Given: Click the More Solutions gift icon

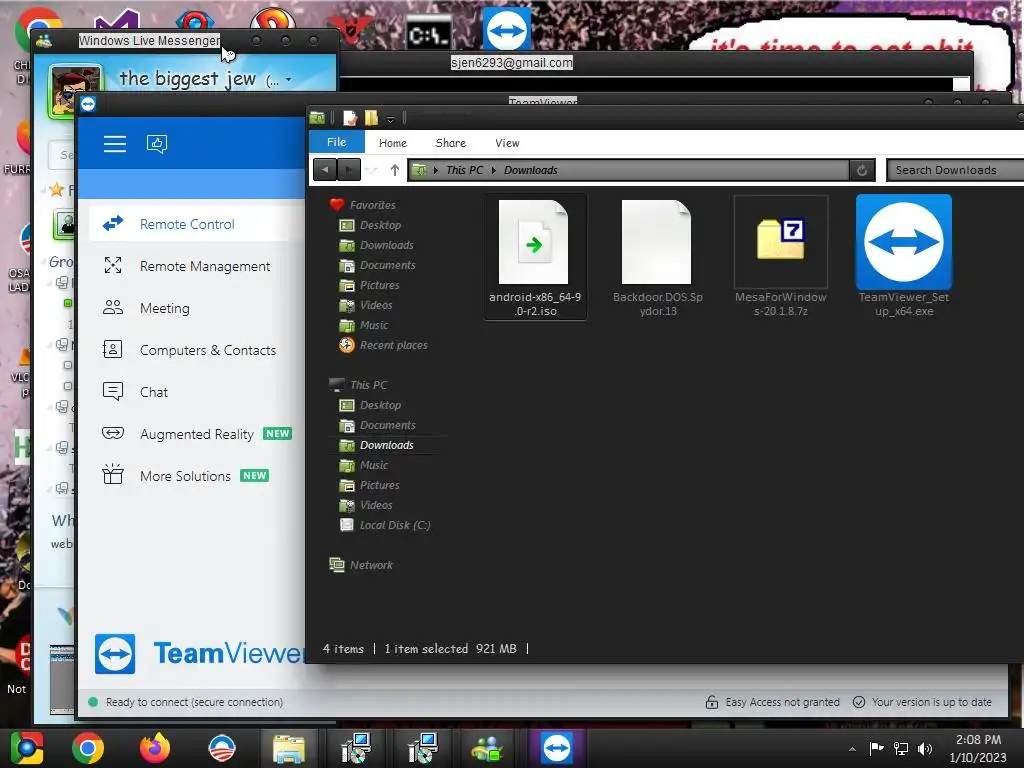Looking at the screenshot, I should 113,474.
